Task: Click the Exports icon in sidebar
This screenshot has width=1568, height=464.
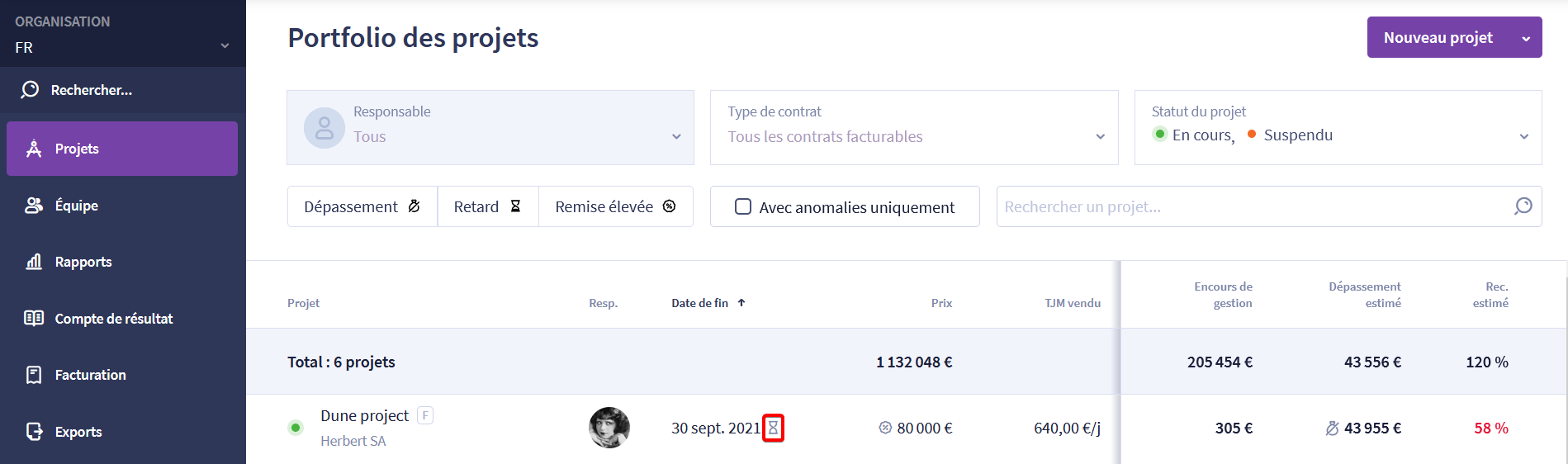Action: click(x=34, y=431)
